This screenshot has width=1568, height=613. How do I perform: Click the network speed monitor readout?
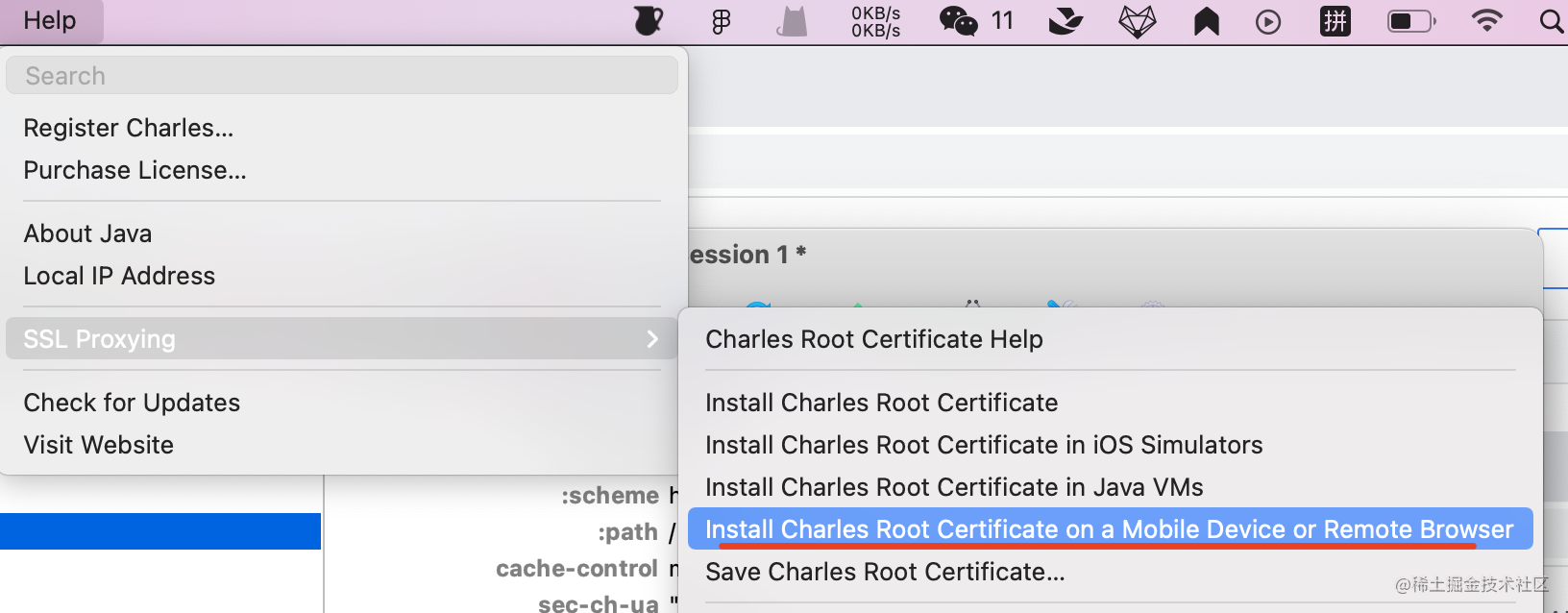point(875,21)
